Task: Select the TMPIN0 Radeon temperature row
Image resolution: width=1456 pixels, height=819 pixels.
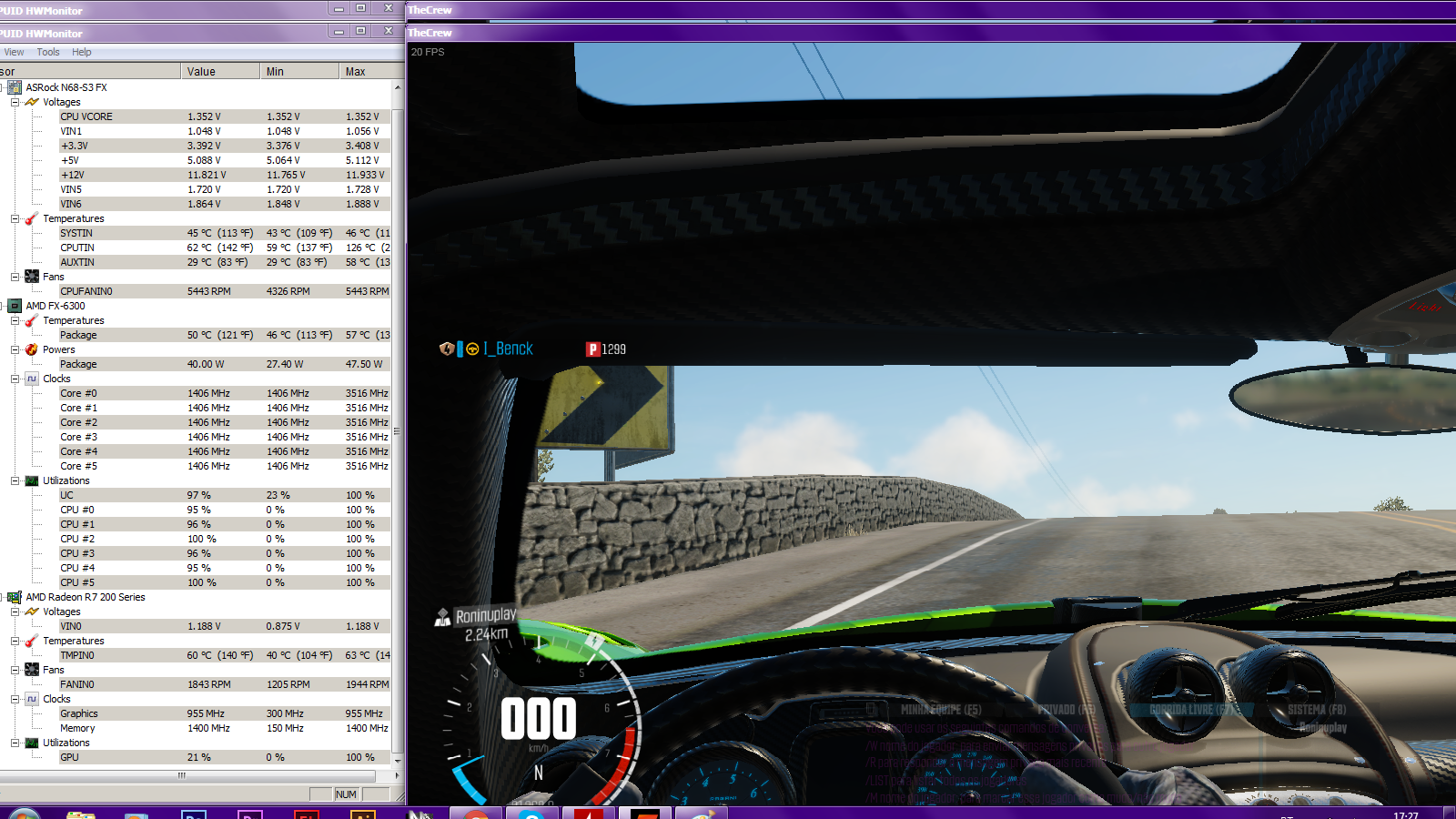Action: [x=225, y=655]
